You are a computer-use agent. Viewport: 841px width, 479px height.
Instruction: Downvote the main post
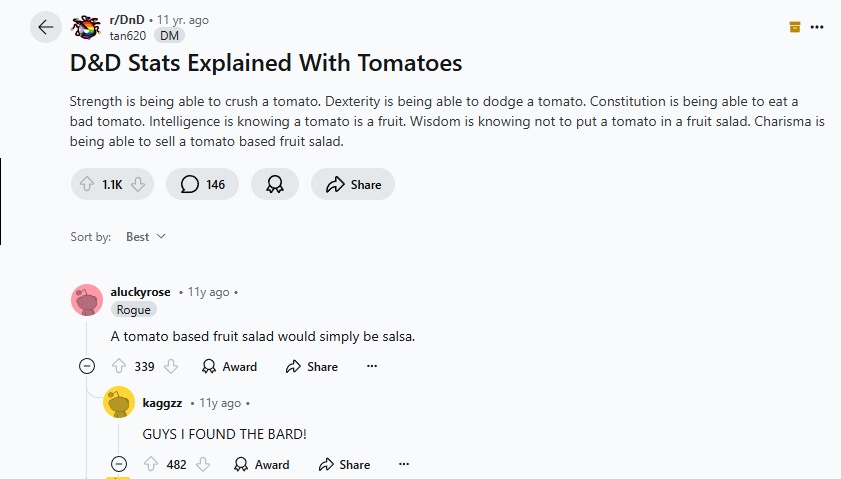click(x=138, y=185)
